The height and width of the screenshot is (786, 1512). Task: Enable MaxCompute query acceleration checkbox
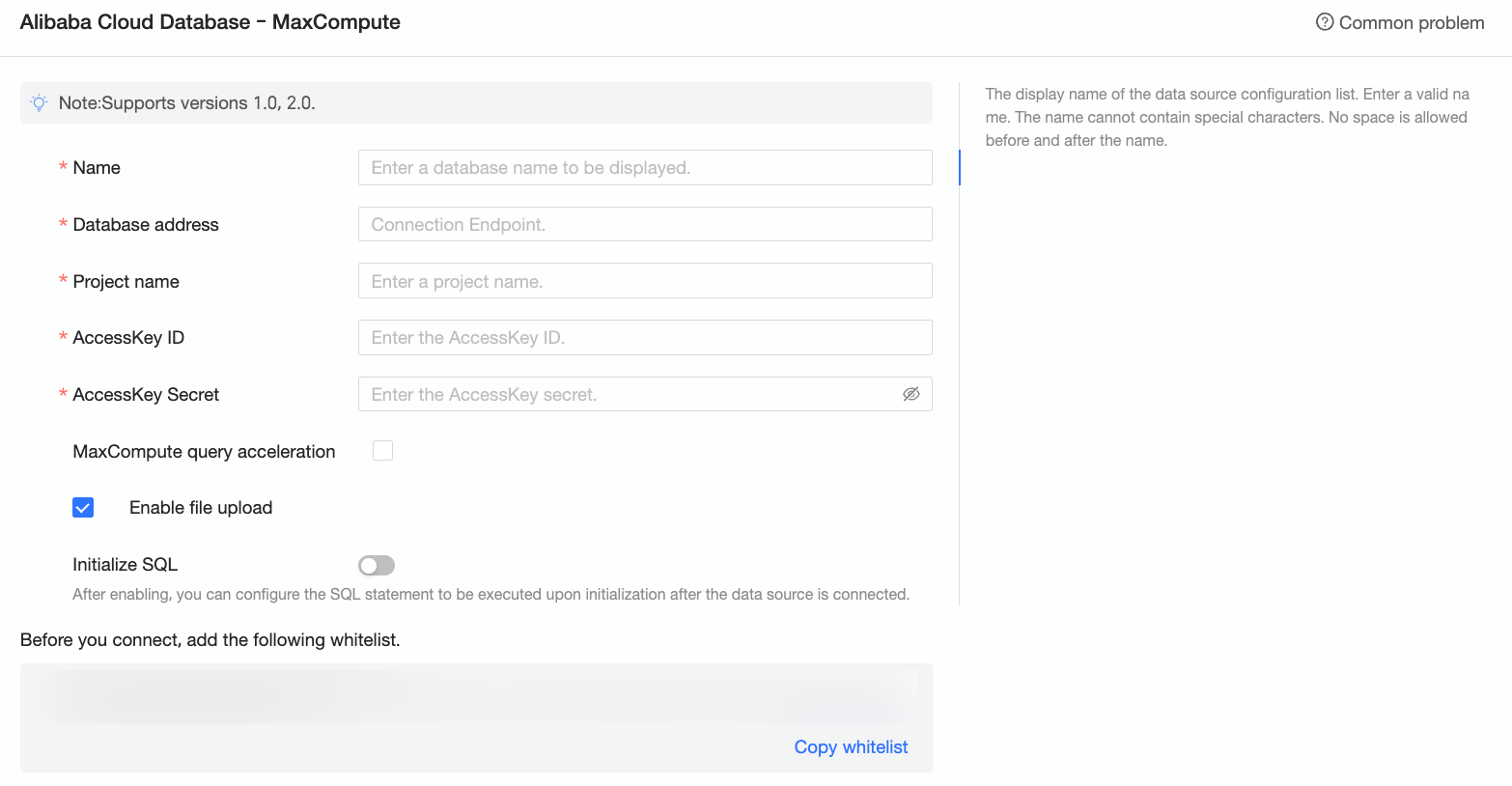click(383, 451)
